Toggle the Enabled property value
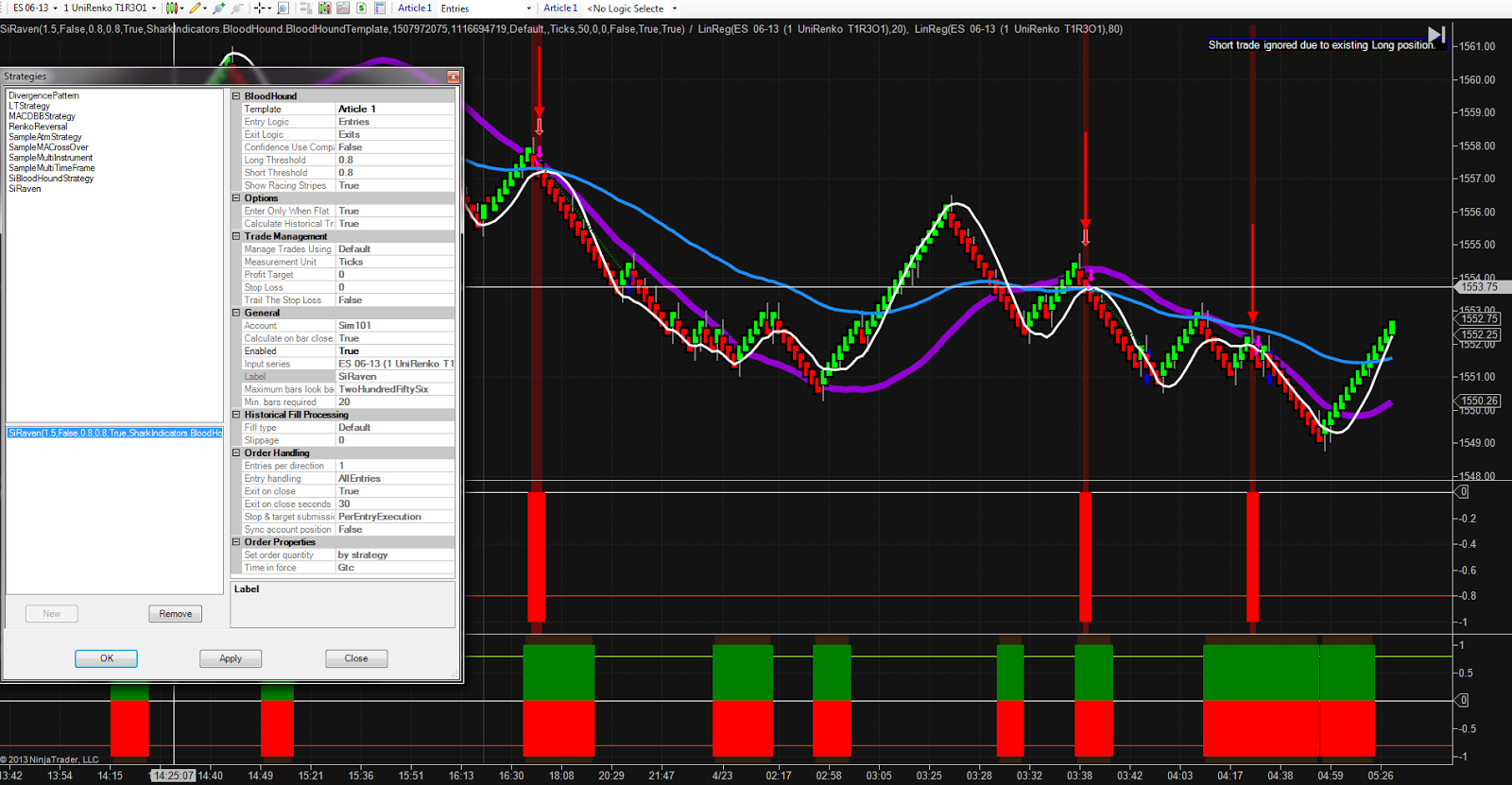Screen dimensions: 1512x785 click(395, 351)
